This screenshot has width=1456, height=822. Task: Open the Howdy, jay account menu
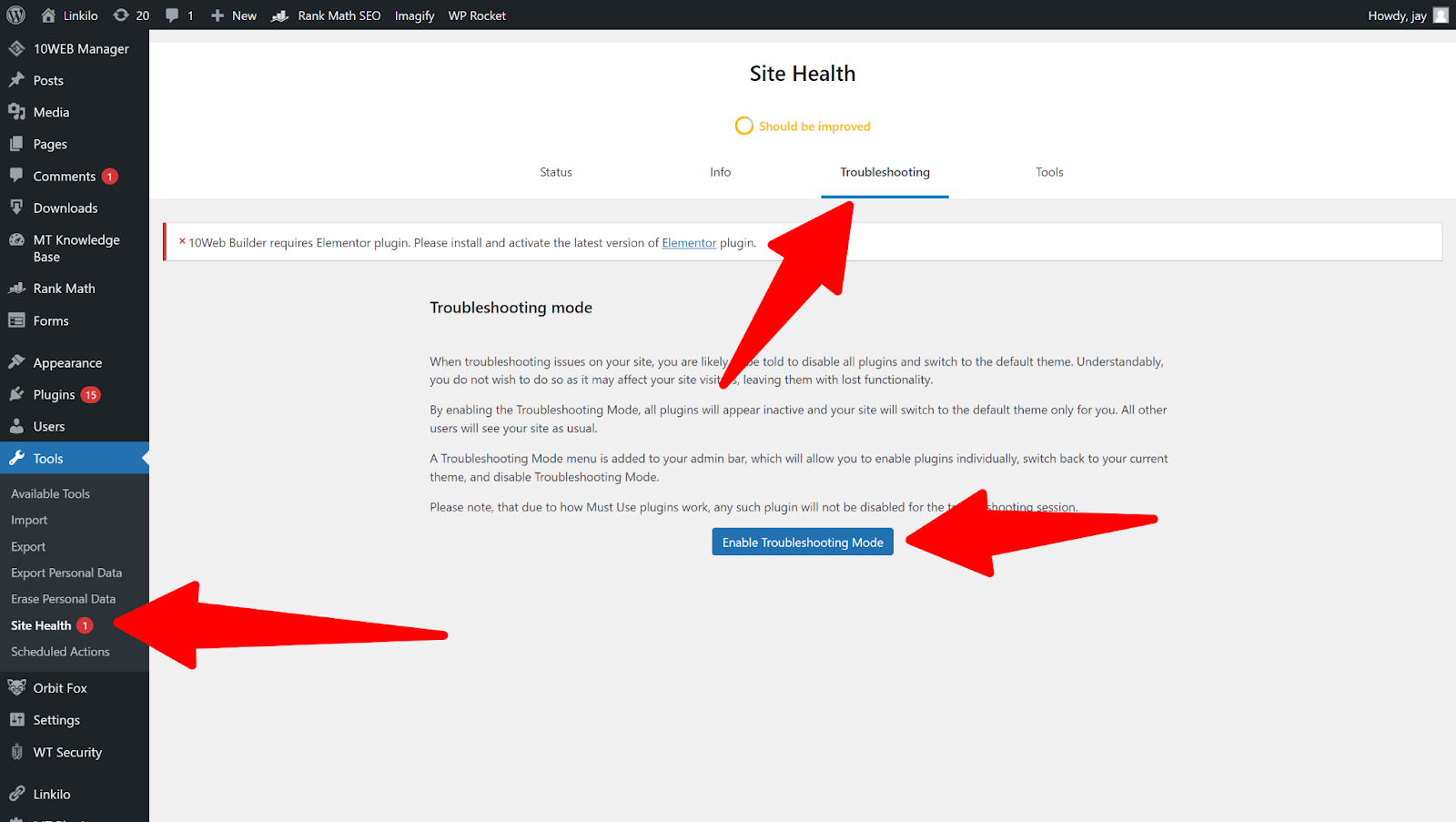pos(1407,15)
